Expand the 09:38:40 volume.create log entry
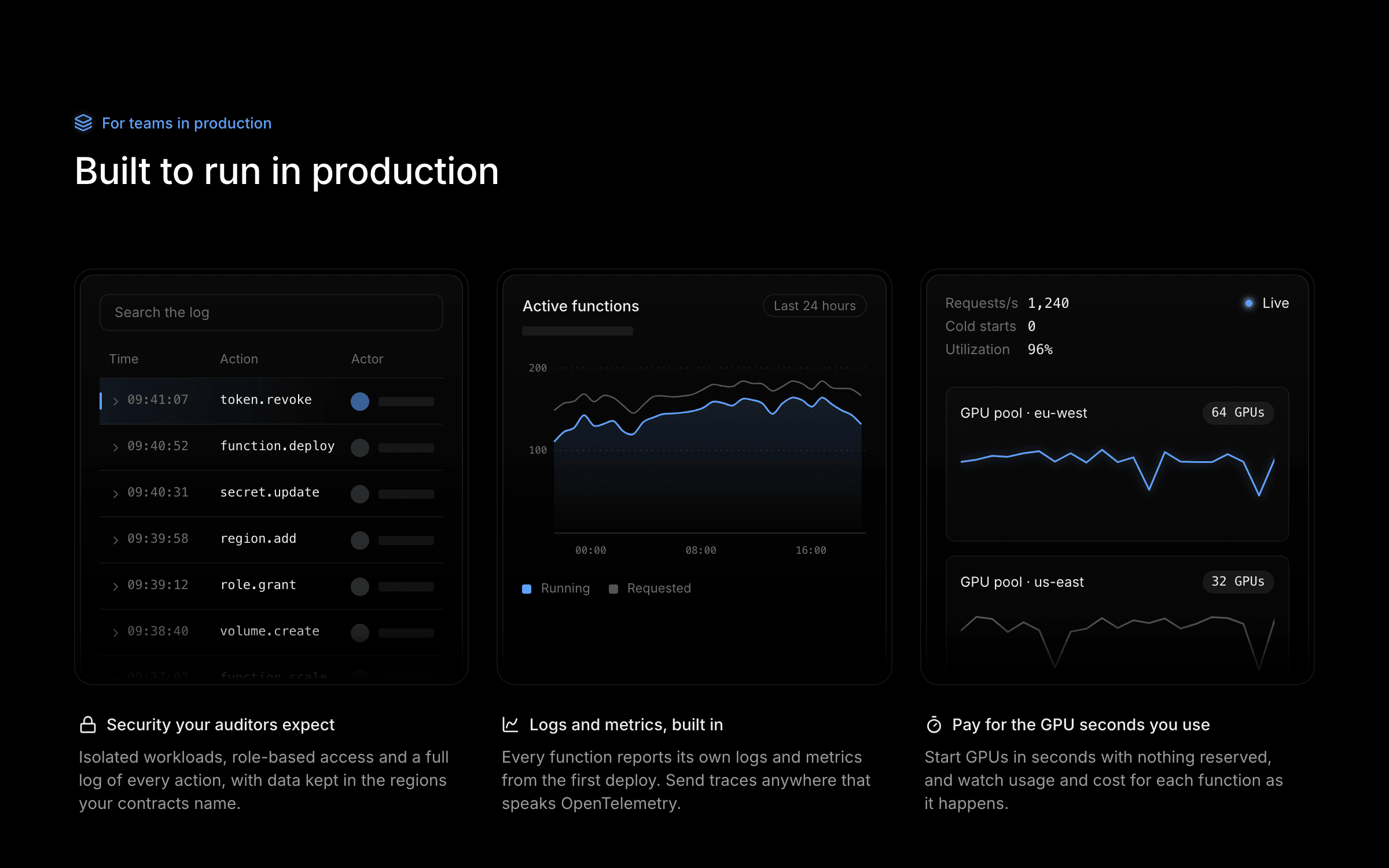The height and width of the screenshot is (868, 1389). click(115, 632)
